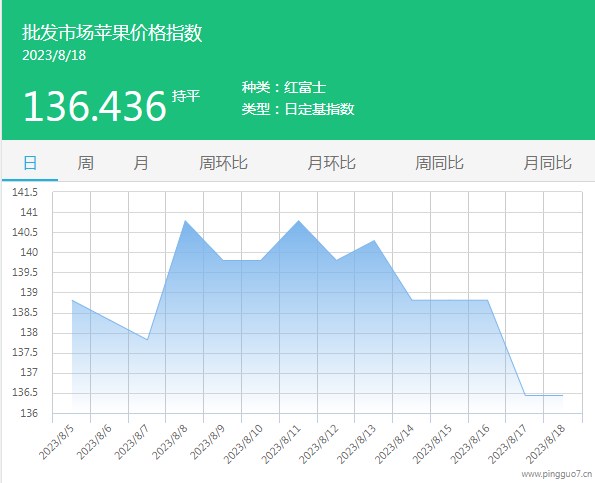Open the 月 monthly tab
595x483 pixels.
pyautogui.click(x=140, y=163)
